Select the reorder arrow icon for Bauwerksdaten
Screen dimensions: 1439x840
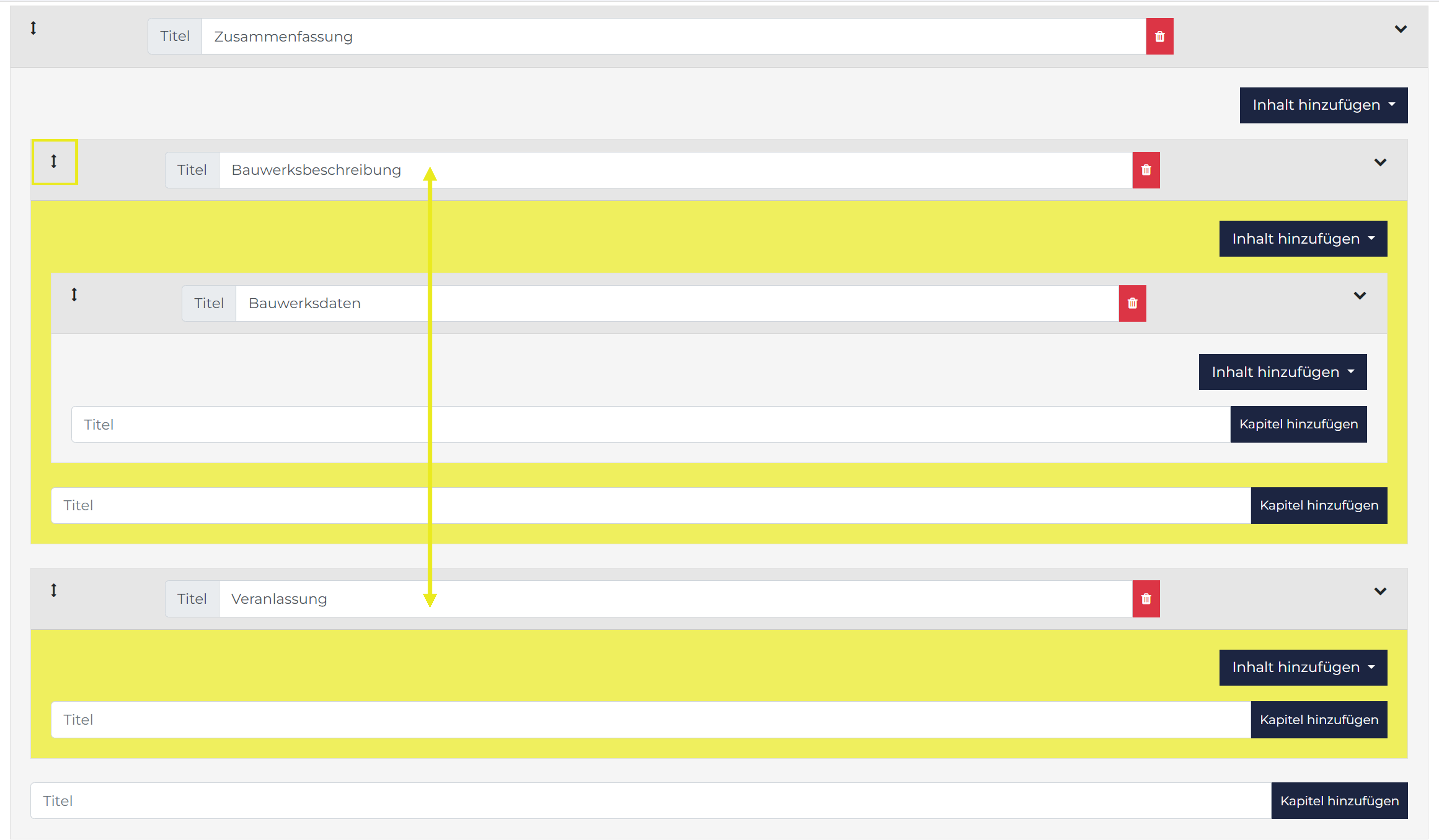click(74, 295)
